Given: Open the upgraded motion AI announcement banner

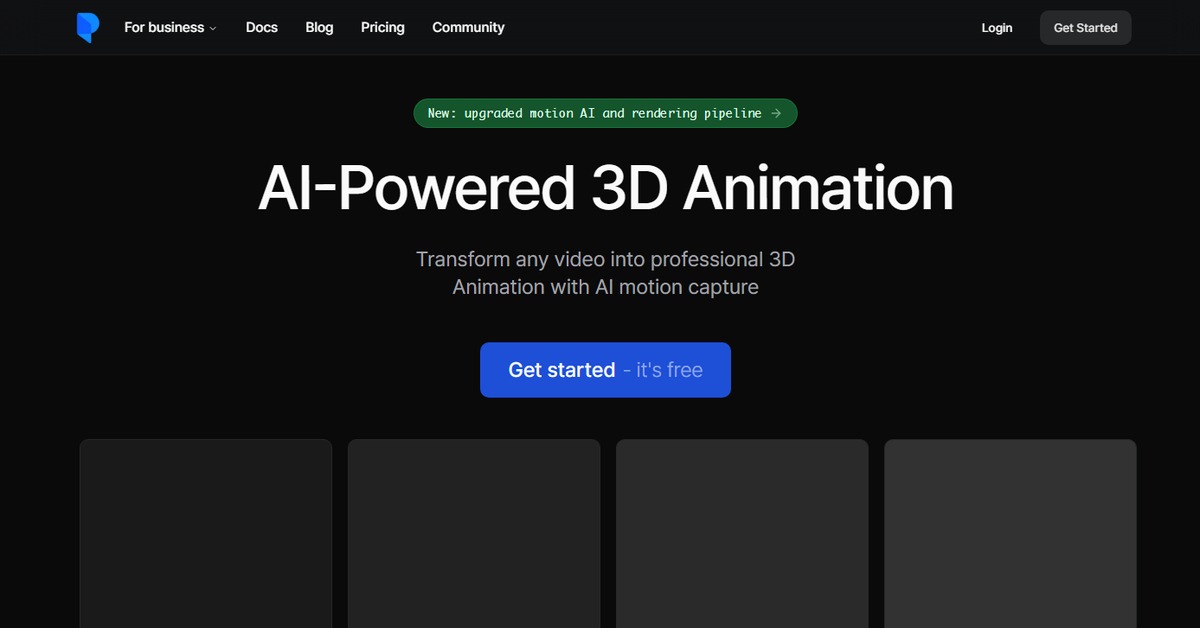Looking at the screenshot, I should pyautogui.click(x=594, y=114).
